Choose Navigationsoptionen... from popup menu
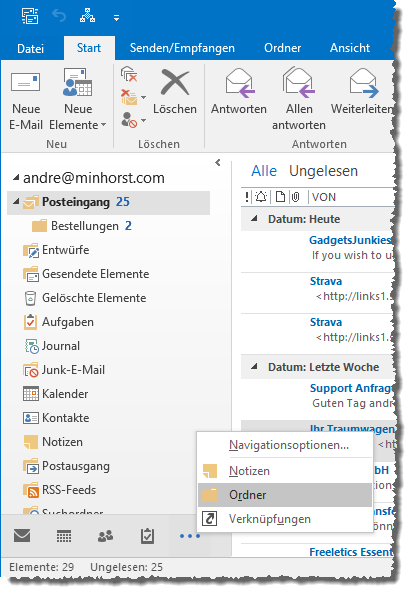Viewport: 412px width, 595px height. (x=285, y=445)
